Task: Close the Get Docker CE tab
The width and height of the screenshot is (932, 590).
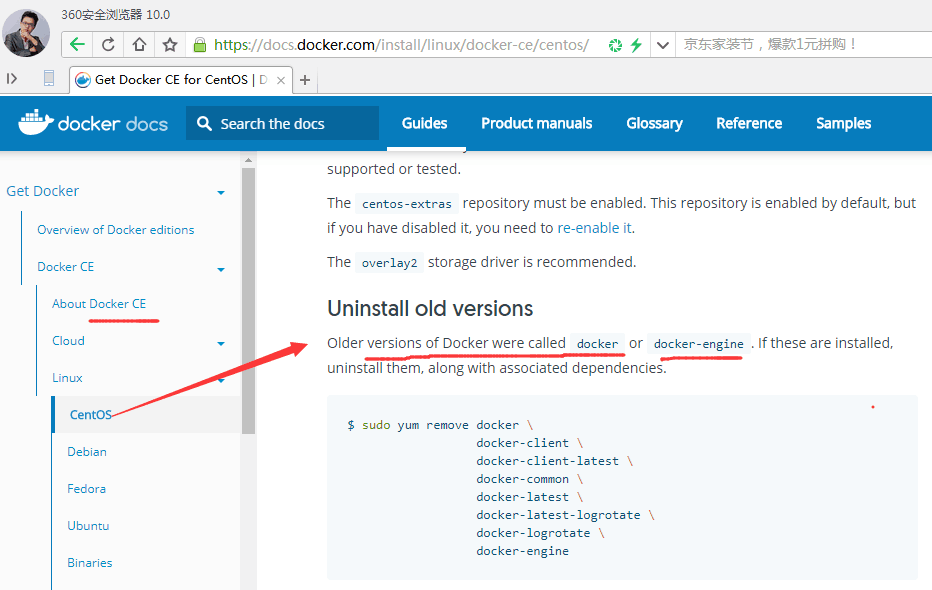Action: tap(281, 80)
